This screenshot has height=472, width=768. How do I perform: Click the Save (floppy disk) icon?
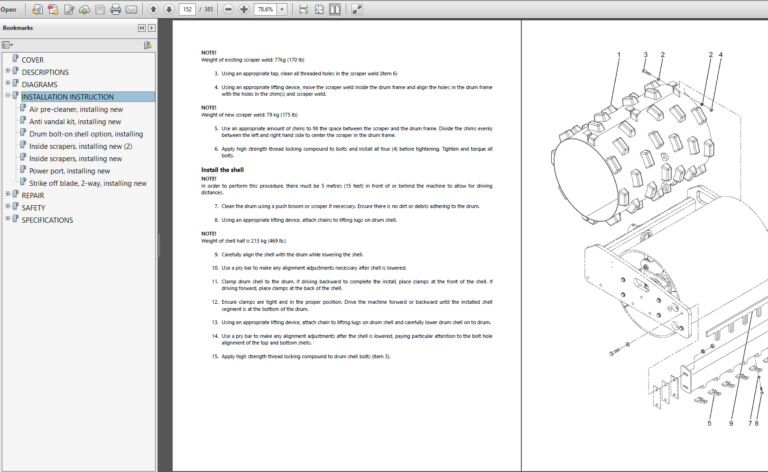coord(100,9)
